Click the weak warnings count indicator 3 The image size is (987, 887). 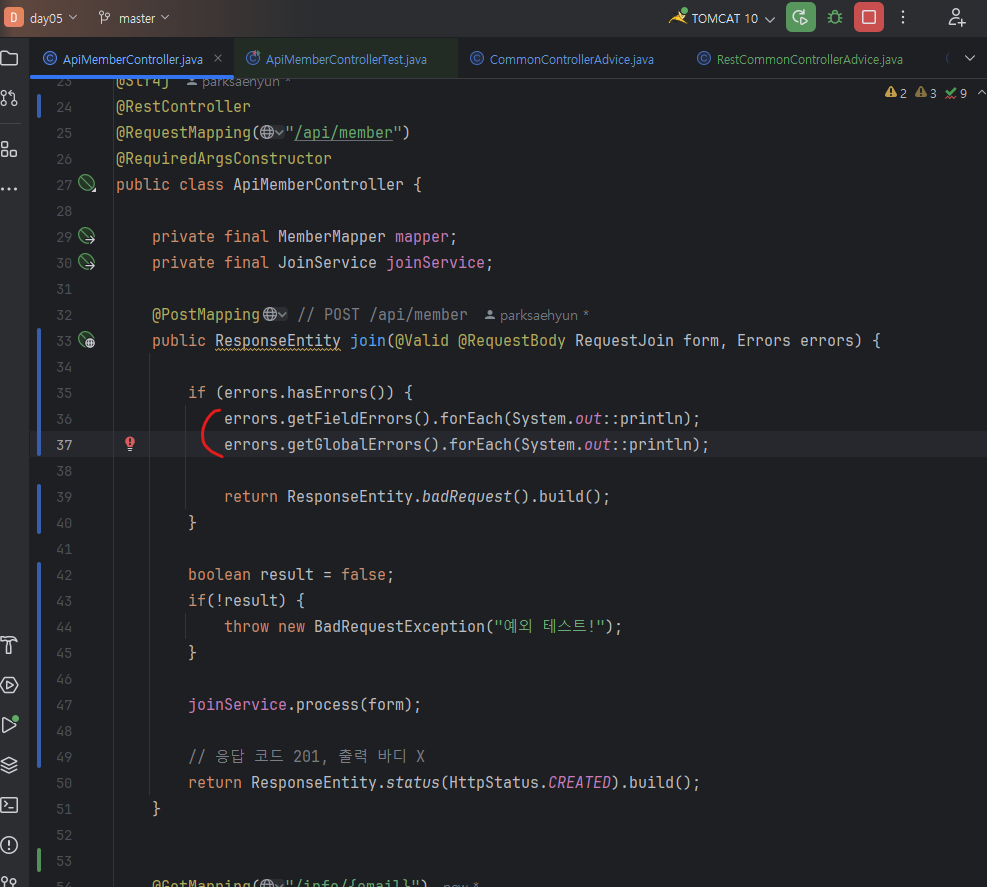926,93
